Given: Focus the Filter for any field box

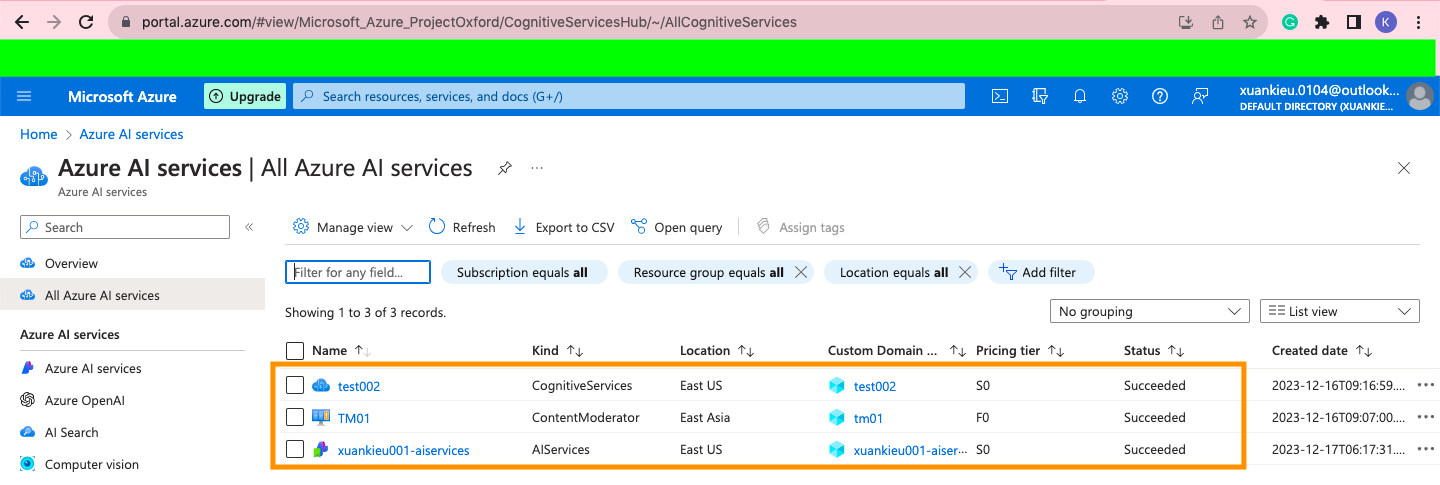Looking at the screenshot, I should [x=358, y=272].
